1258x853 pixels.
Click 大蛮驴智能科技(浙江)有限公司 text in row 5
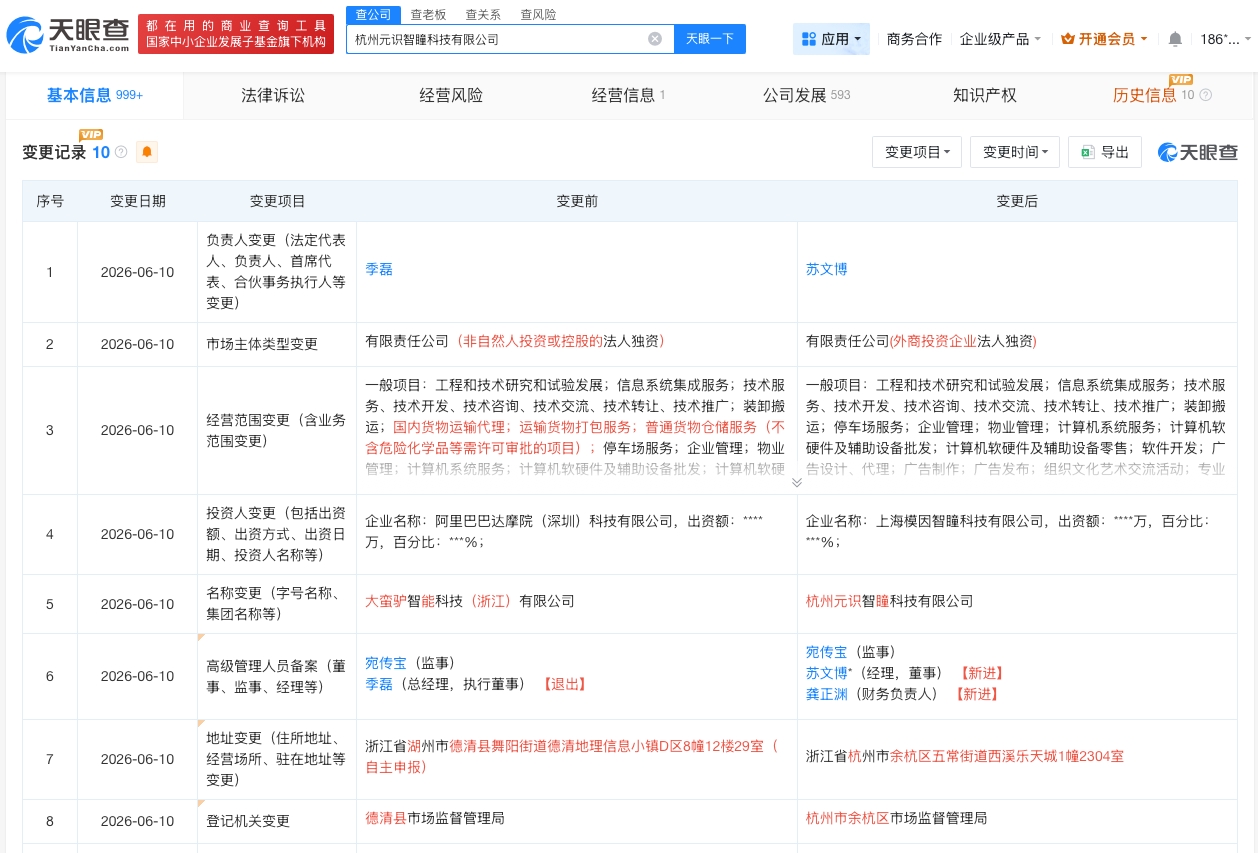click(470, 601)
